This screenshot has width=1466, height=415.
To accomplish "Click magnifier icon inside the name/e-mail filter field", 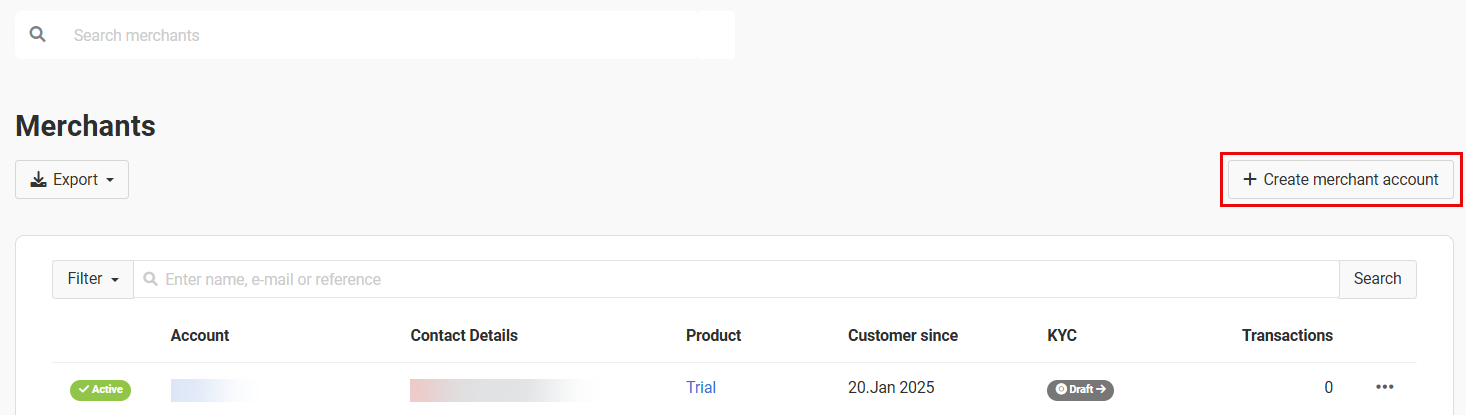I will pos(150,279).
